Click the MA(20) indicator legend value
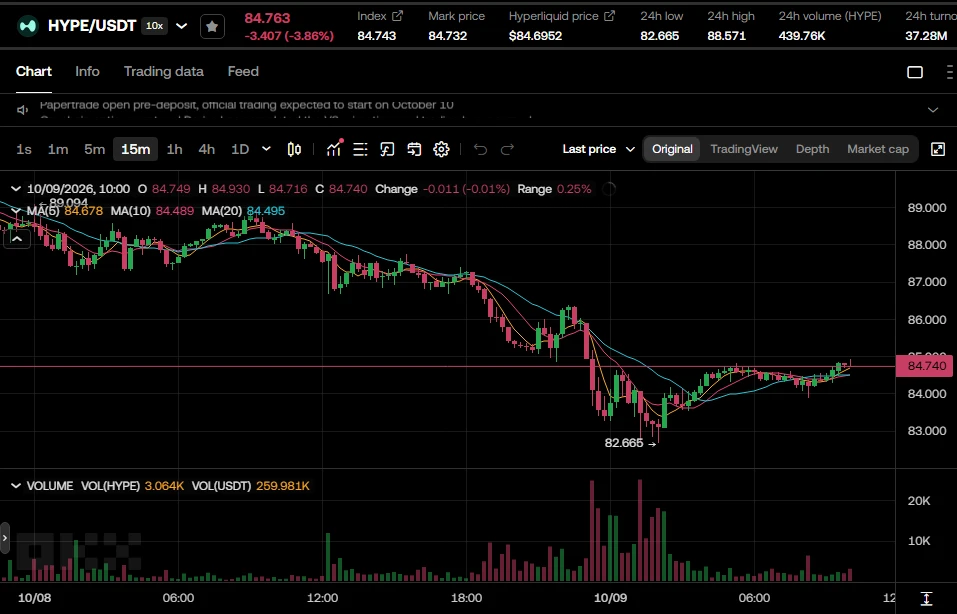 click(x=265, y=211)
